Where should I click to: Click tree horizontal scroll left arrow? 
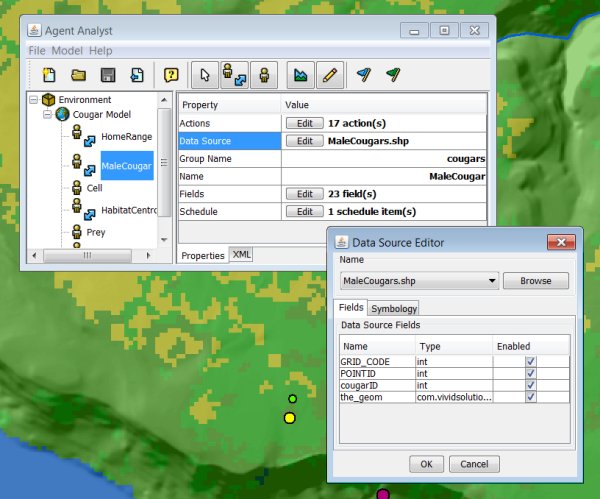click(x=34, y=255)
